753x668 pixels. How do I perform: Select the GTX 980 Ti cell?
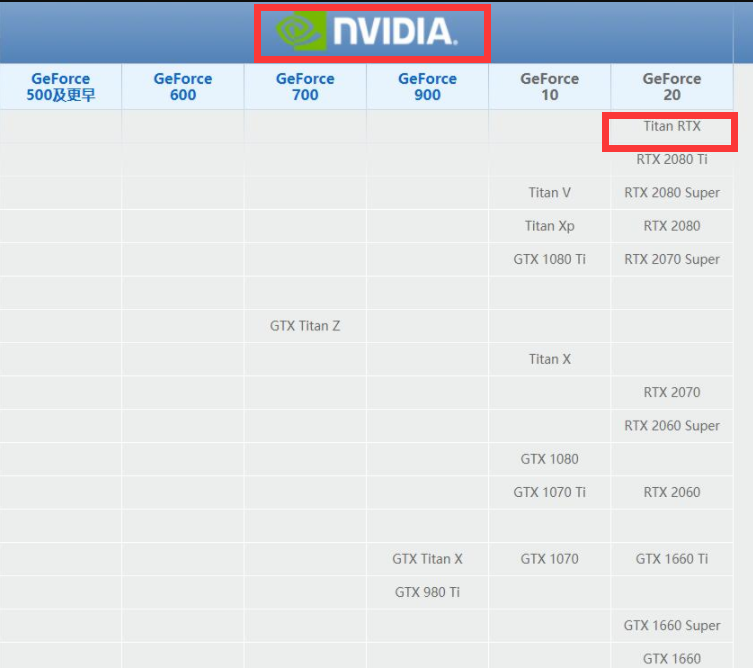(x=427, y=592)
